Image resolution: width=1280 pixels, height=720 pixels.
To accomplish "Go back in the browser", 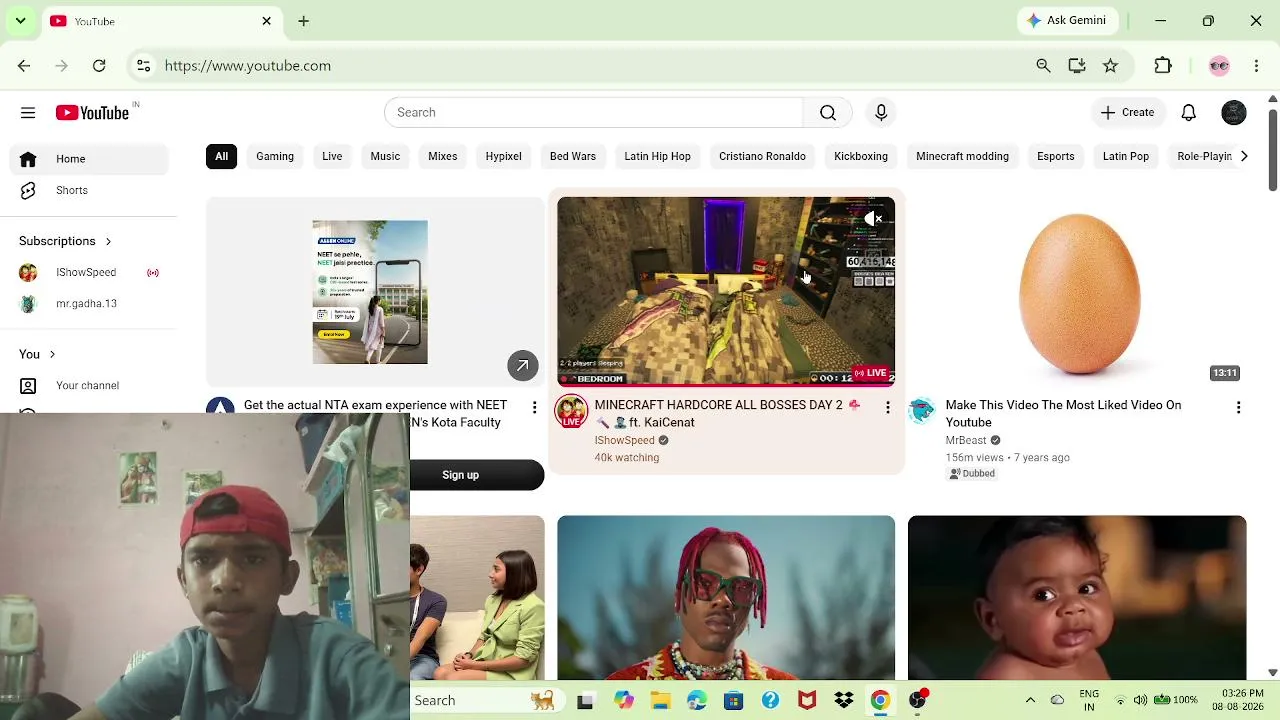I will 24,66.
